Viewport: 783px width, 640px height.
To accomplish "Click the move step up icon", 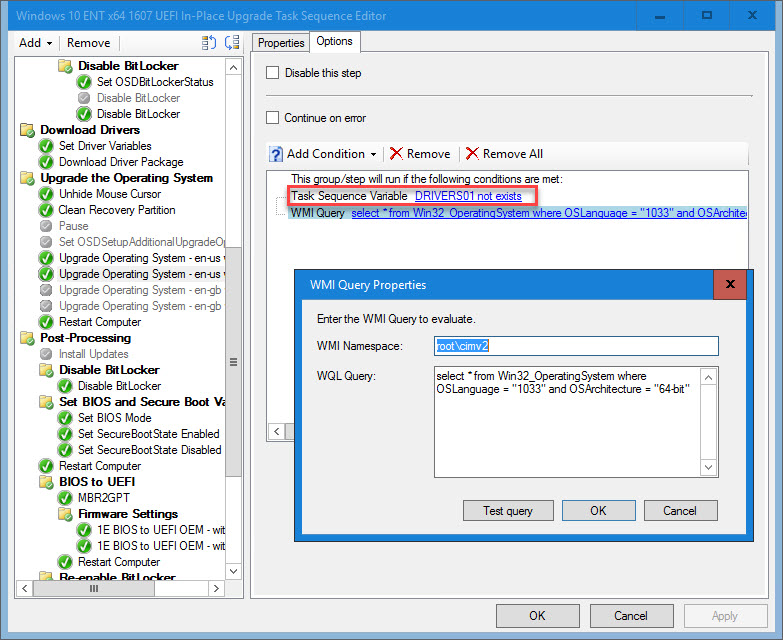I will pyautogui.click(x=209, y=43).
